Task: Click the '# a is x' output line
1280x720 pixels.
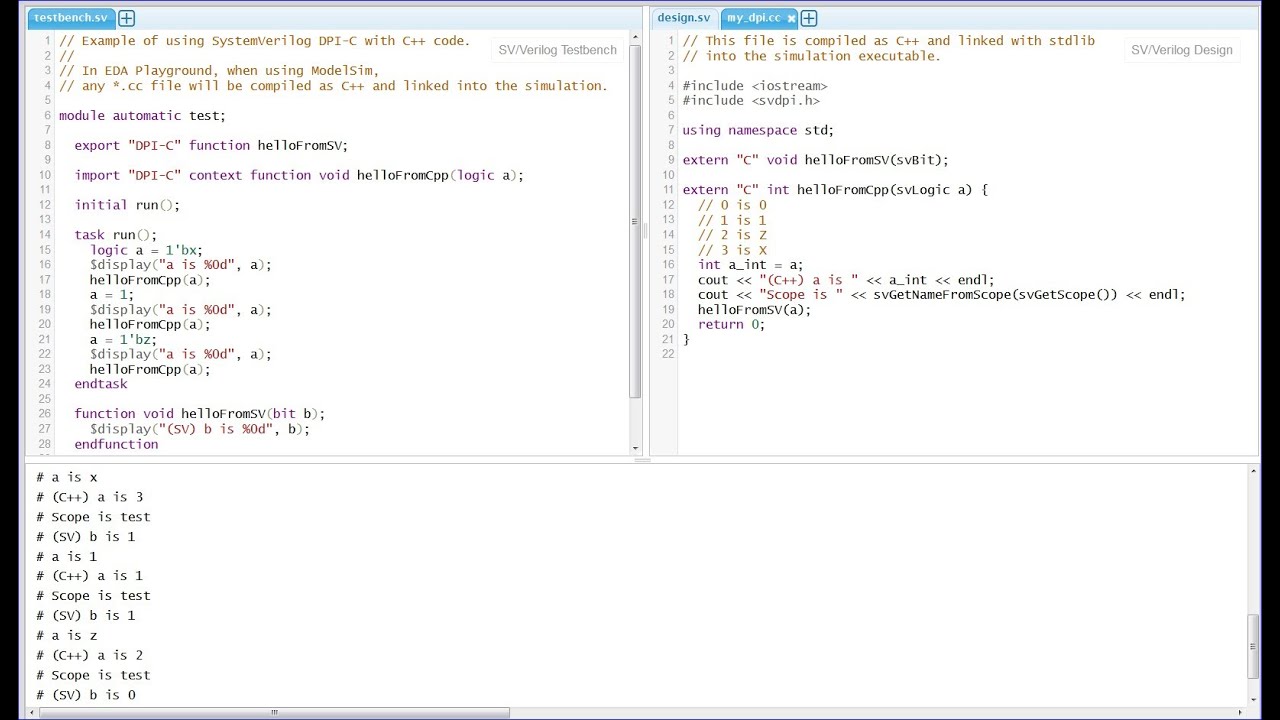Action: [67, 478]
